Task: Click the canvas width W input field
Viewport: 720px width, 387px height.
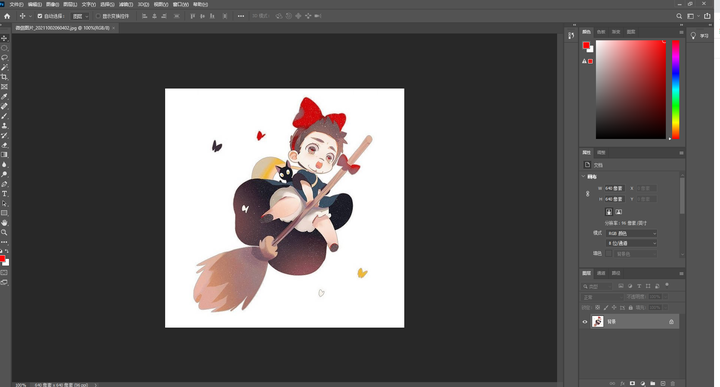Action: click(614, 188)
